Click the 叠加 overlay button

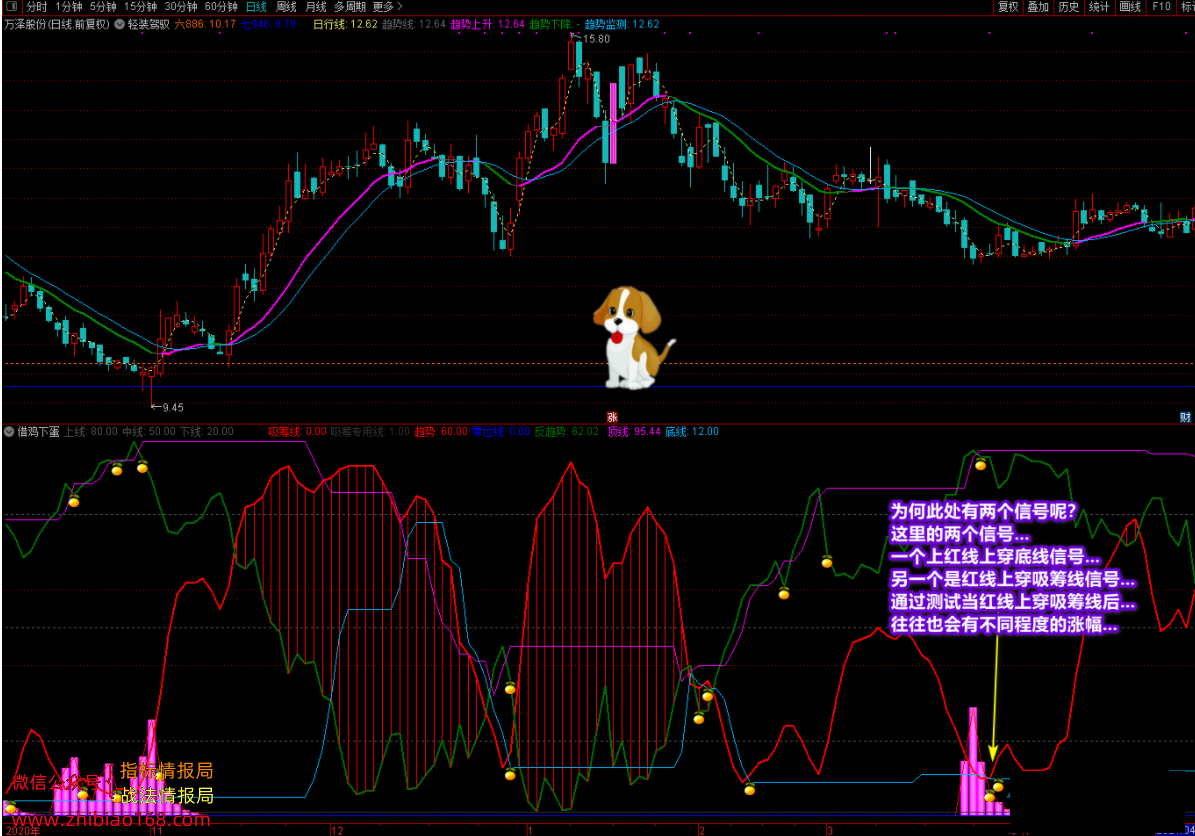1038,7
